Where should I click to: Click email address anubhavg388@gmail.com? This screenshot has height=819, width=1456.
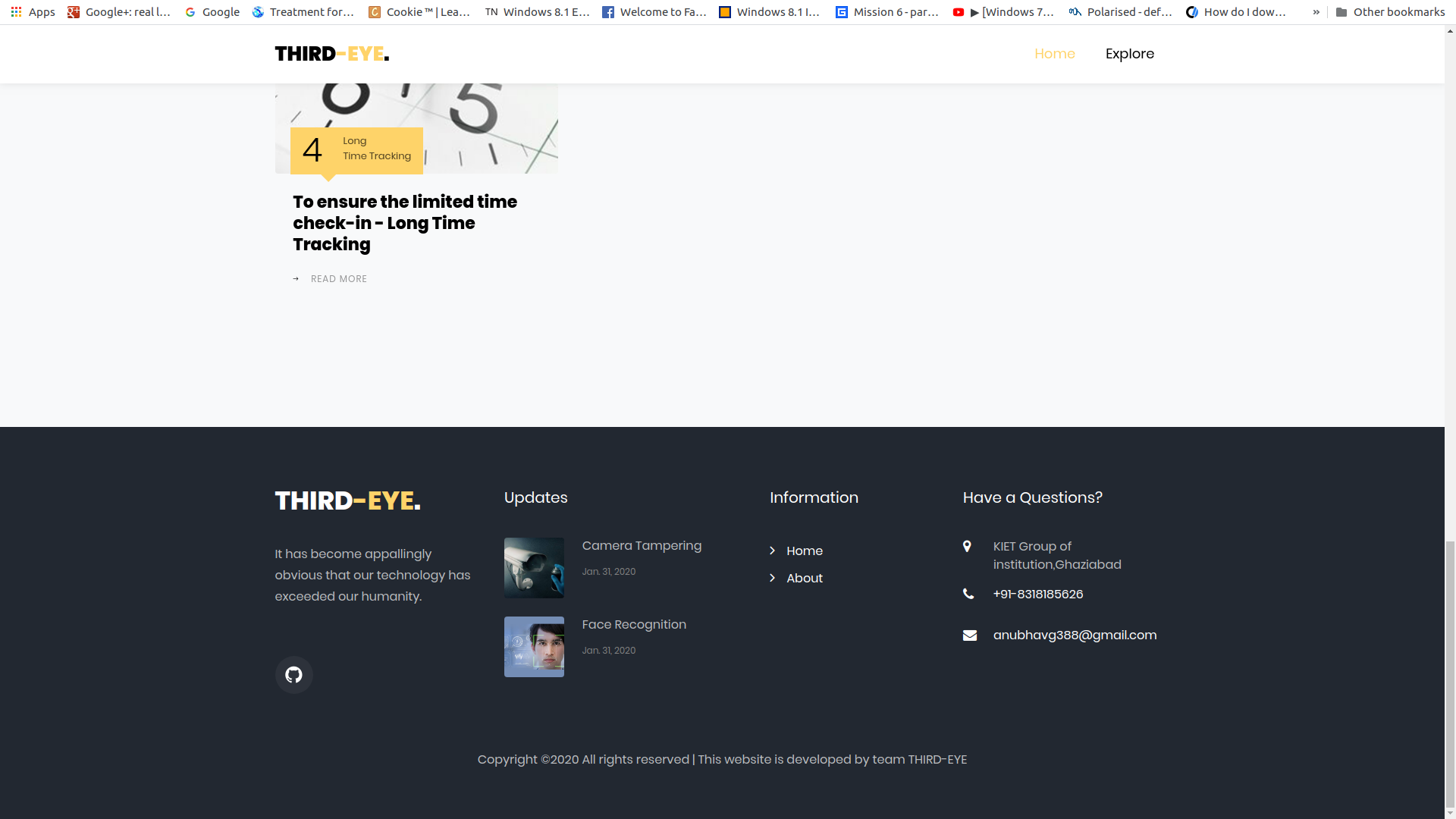1075,635
